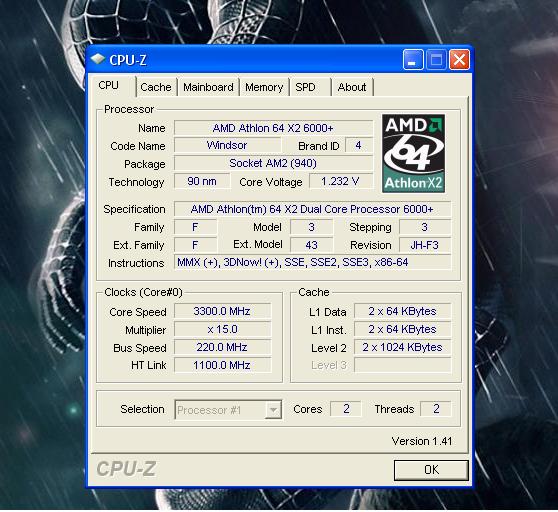The width and height of the screenshot is (558, 512).
Task: Click the OK button
Action: coord(431,470)
